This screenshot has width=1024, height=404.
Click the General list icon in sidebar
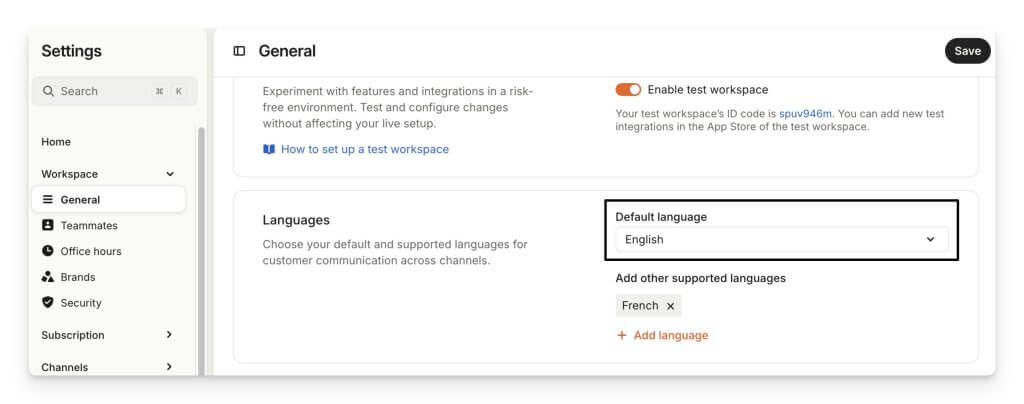point(48,200)
